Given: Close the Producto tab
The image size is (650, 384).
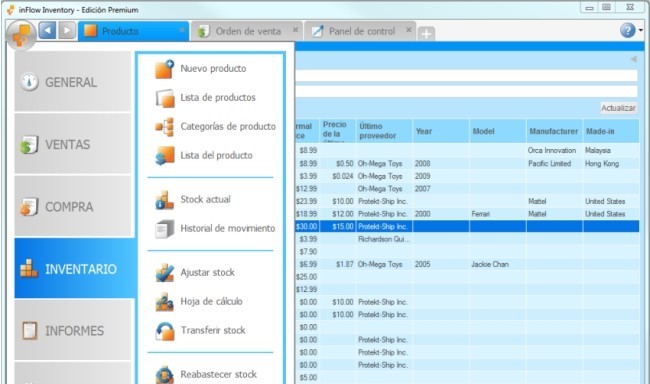Looking at the screenshot, I should coord(182,30).
